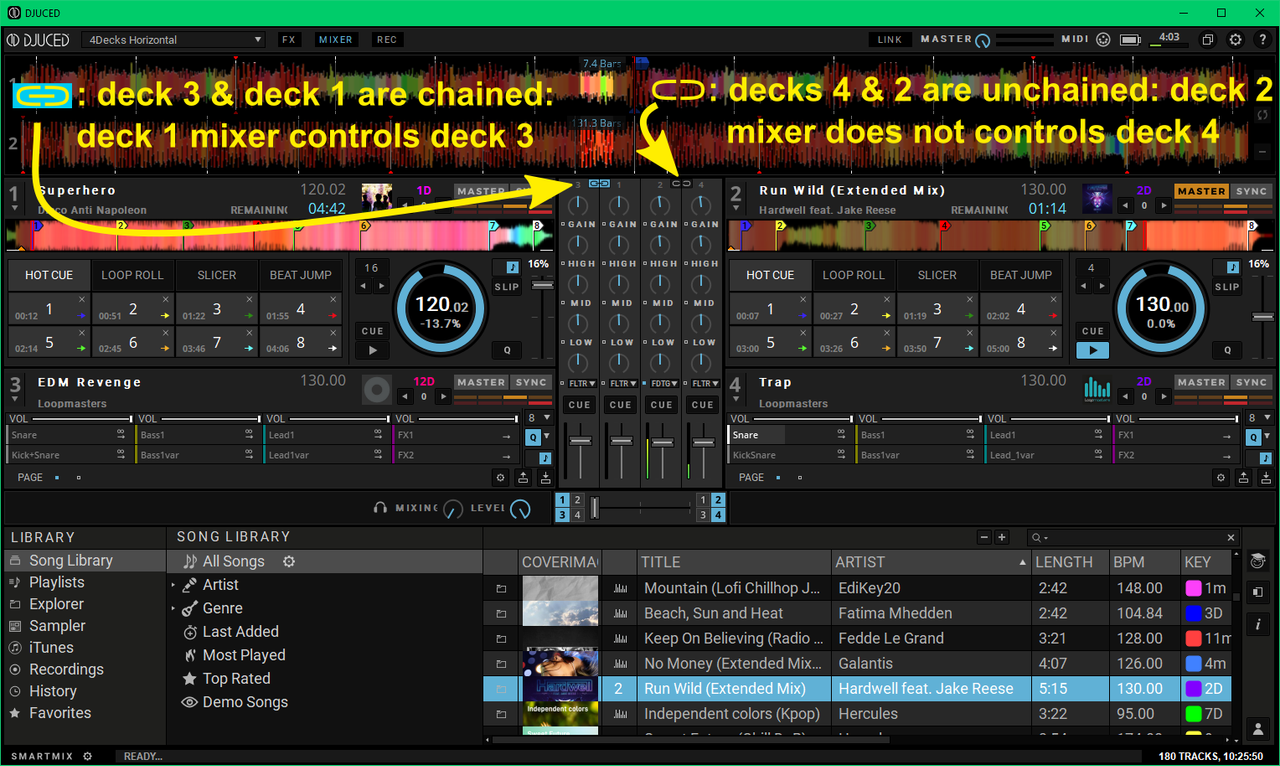Click the multi-window icon in top bar
The height and width of the screenshot is (766, 1280).
(1208, 40)
